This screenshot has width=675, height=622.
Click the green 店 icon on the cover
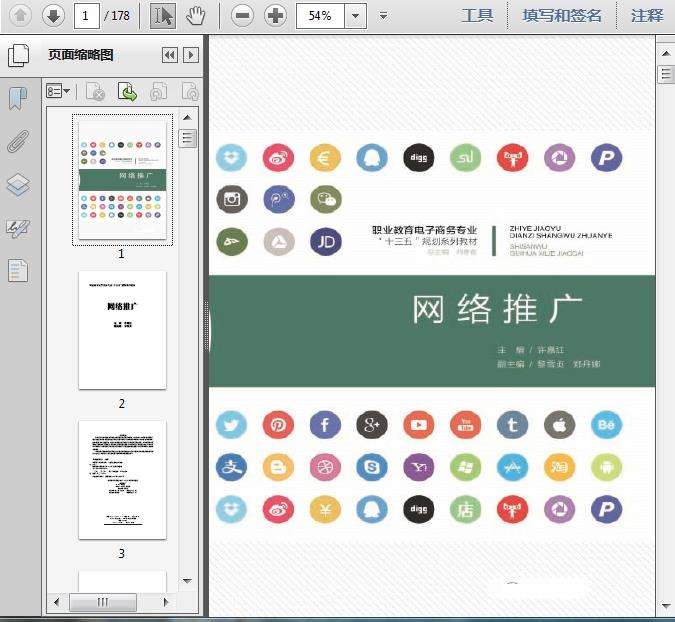coord(465,509)
